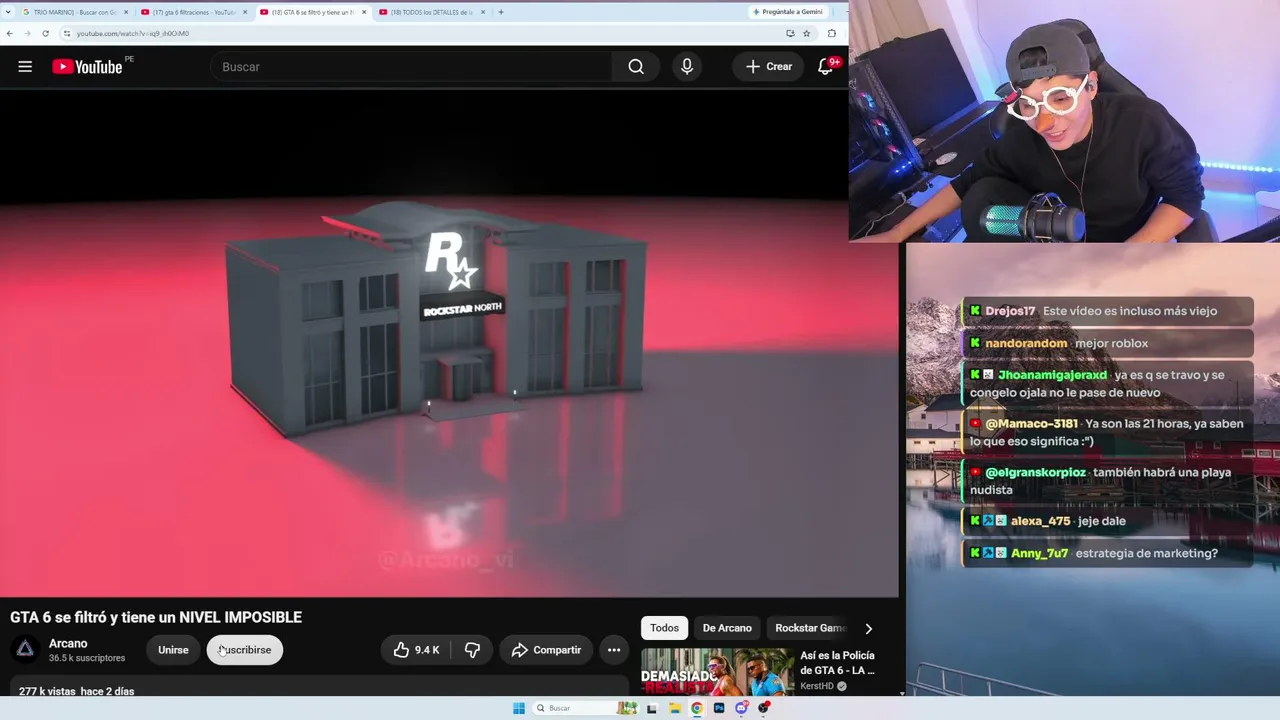Click the Jhoanamigajeraxd chat message
This screenshot has width=1280, height=720.
(1107, 384)
